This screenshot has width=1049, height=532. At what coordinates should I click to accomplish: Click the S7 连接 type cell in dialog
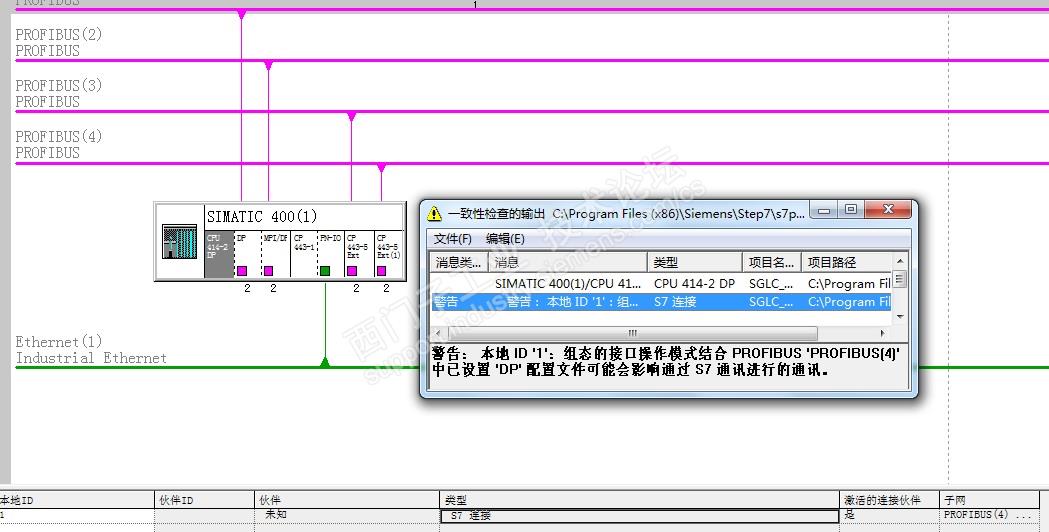[x=675, y=302]
